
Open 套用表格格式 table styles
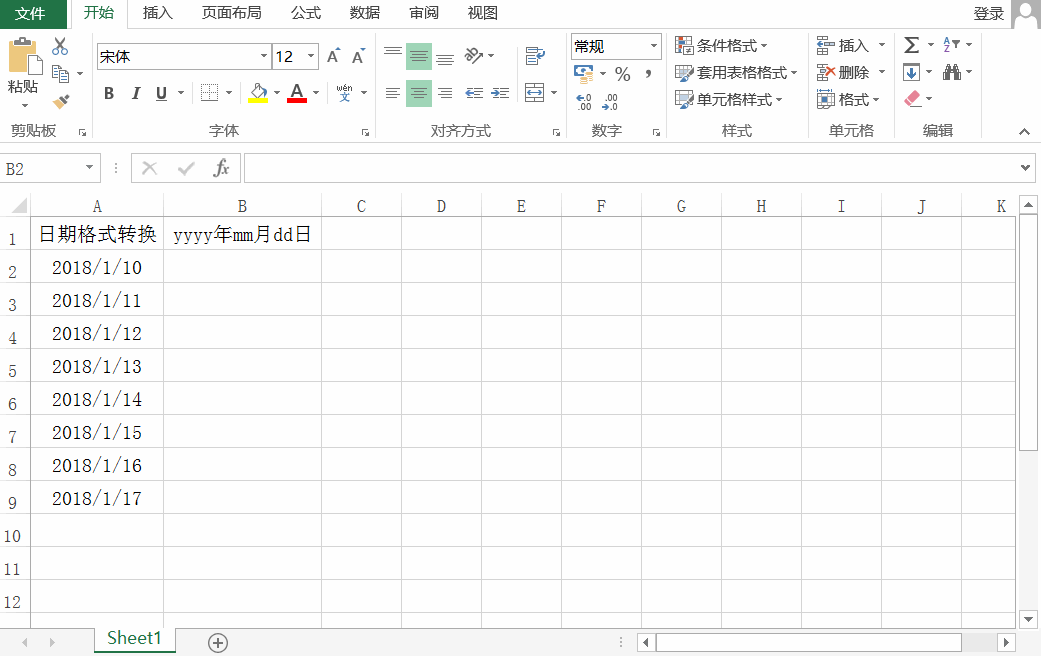tap(736, 72)
